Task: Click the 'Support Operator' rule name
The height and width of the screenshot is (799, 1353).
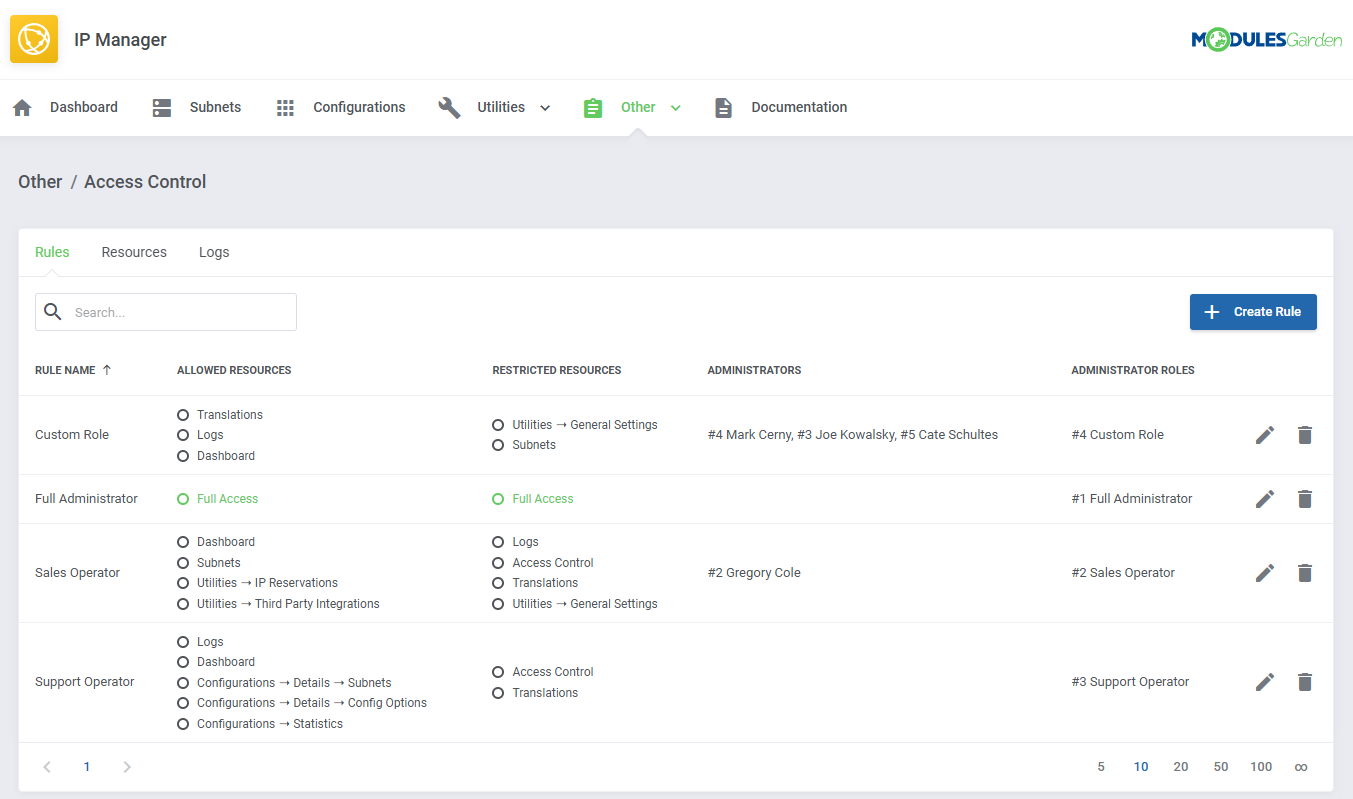Action: (85, 682)
